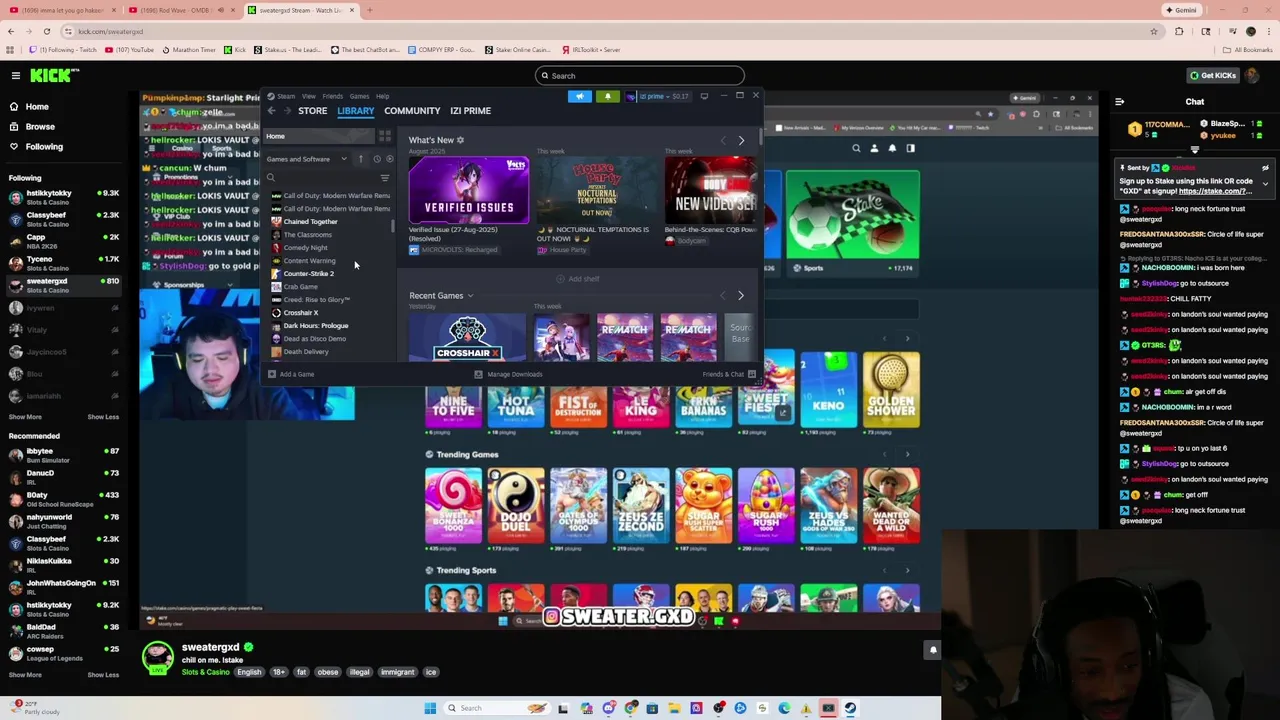Click Steam announcements megaphone icon
Viewport: 1280px width, 720px height.
click(580, 96)
